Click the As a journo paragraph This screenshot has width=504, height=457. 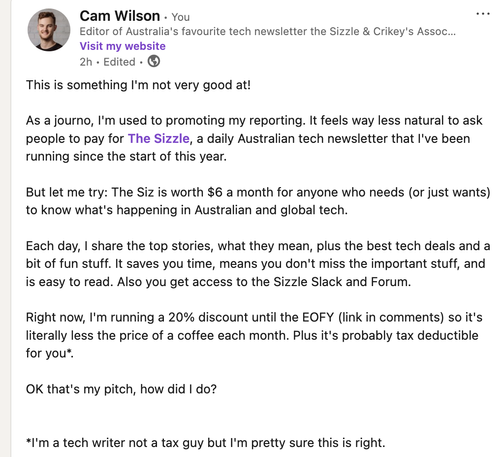[x=254, y=138]
